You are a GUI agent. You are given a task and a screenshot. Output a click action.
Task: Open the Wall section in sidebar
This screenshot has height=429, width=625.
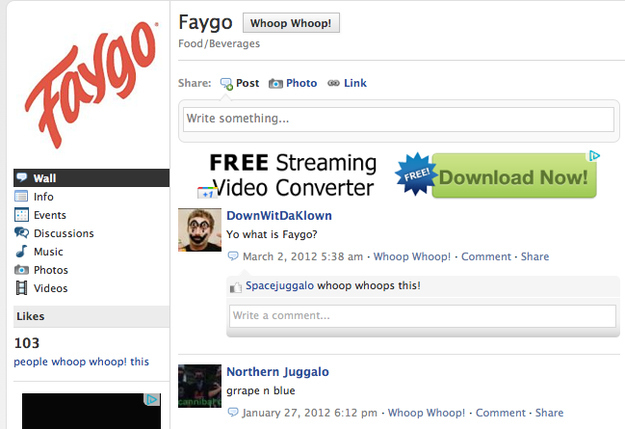coord(91,178)
